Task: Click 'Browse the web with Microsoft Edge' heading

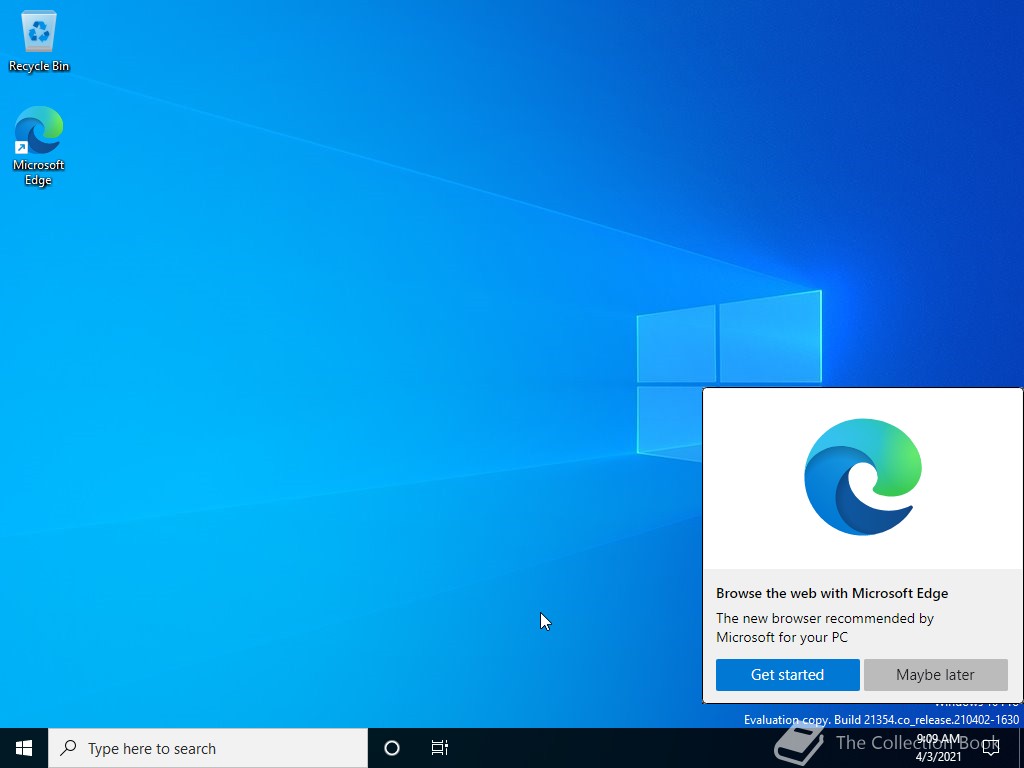Action: tap(832, 593)
